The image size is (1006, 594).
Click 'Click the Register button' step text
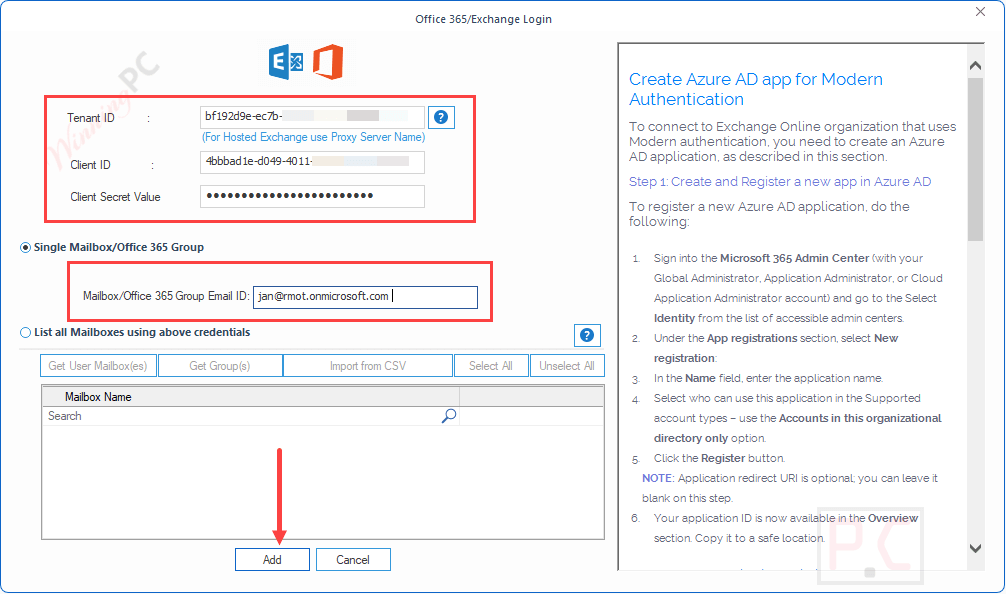click(x=719, y=458)
